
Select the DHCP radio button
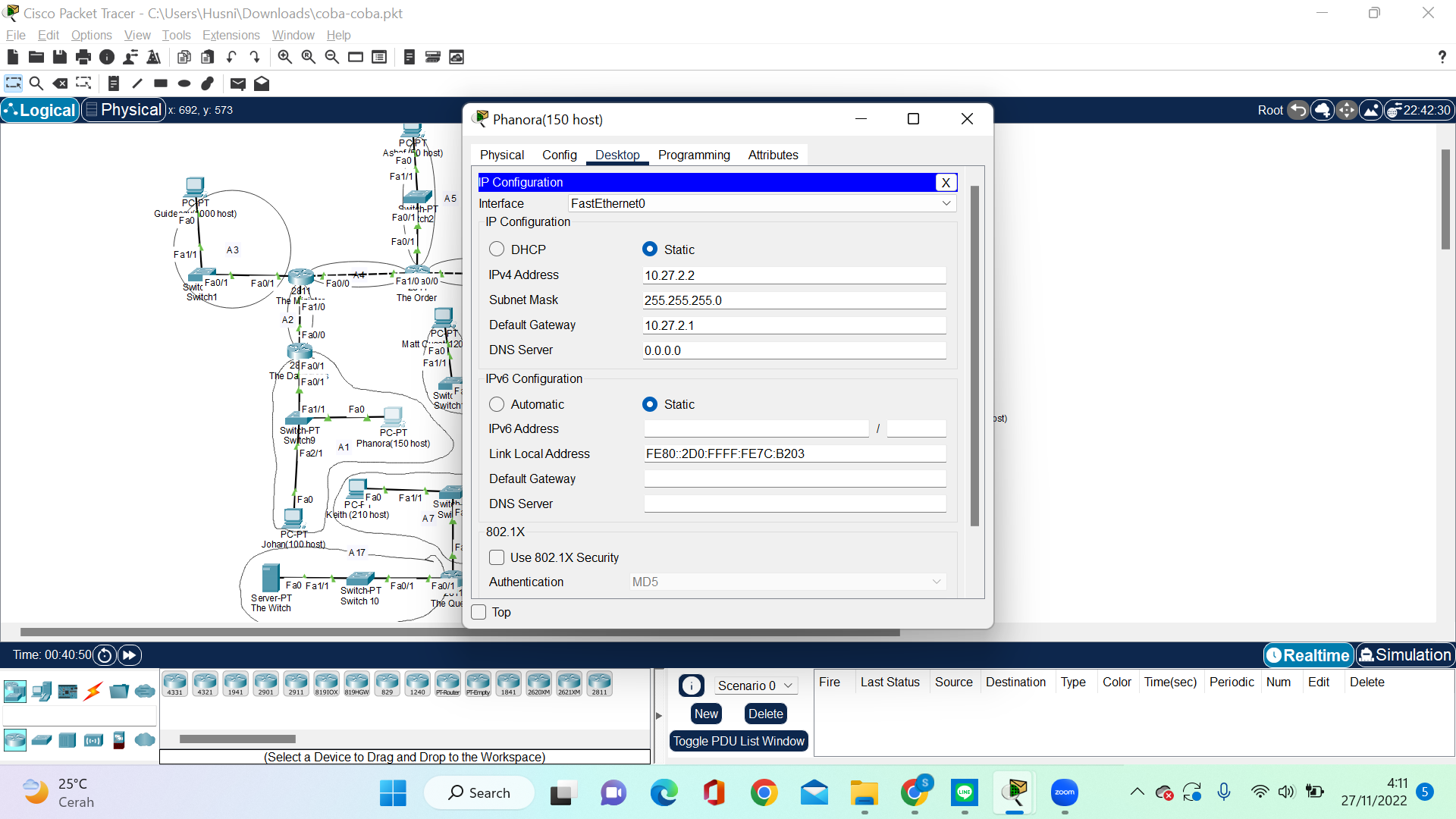[497, 249]
